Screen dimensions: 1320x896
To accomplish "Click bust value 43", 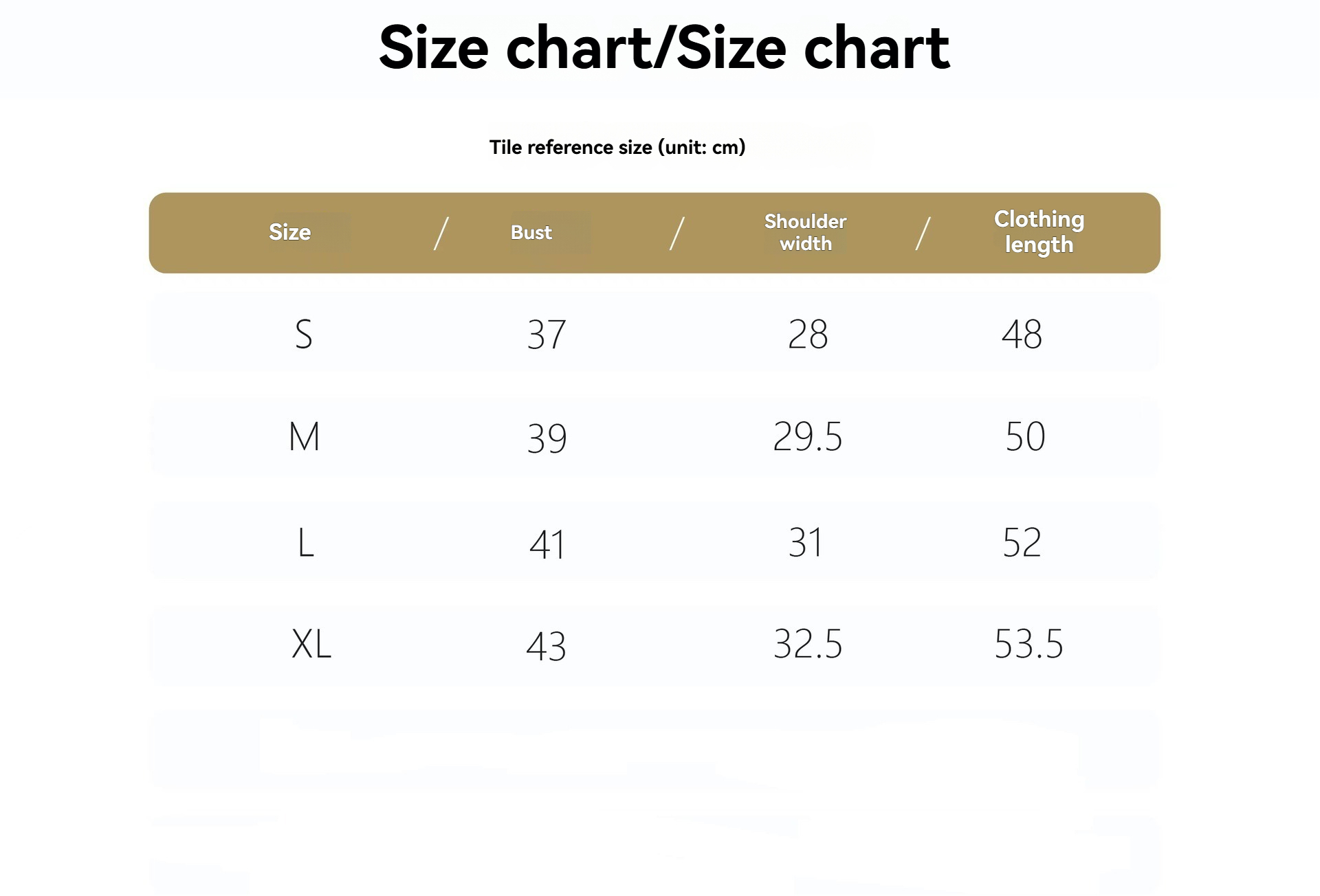I will tap(546, 647).
